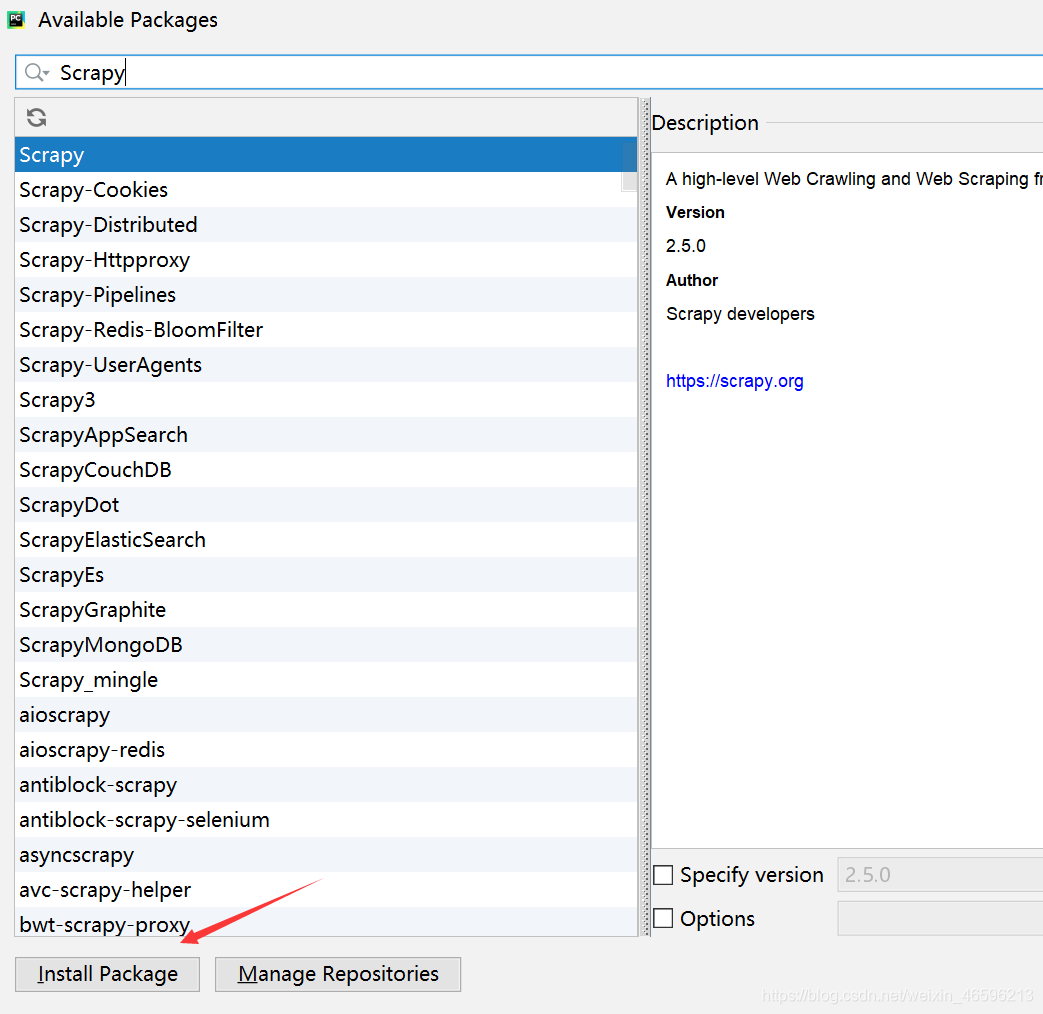Viewport: 1043px width, 1014px height.
Task: Click the reload package list icon
Action: pyautogui.click(x=37, y=118)
